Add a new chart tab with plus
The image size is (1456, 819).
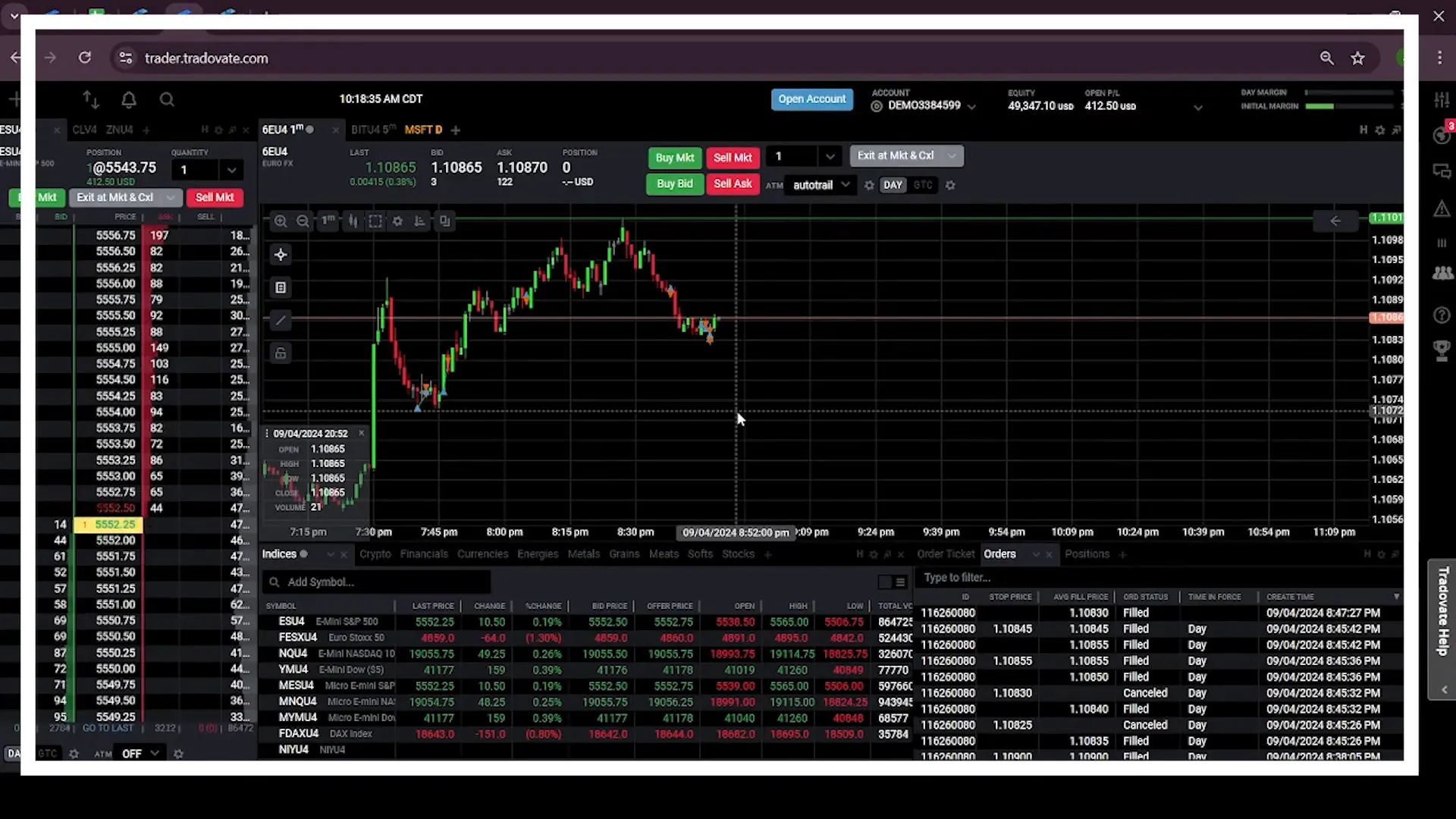(x=455, y=130)
